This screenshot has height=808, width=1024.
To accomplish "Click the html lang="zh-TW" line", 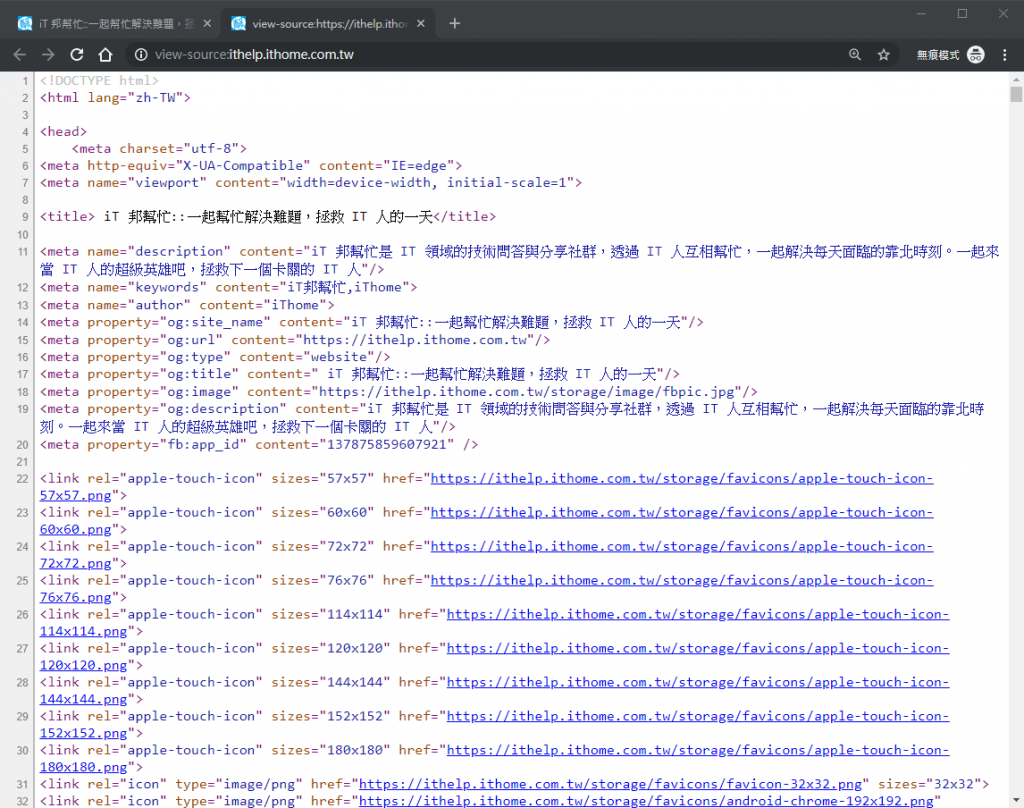I will [x=116, y=98].
